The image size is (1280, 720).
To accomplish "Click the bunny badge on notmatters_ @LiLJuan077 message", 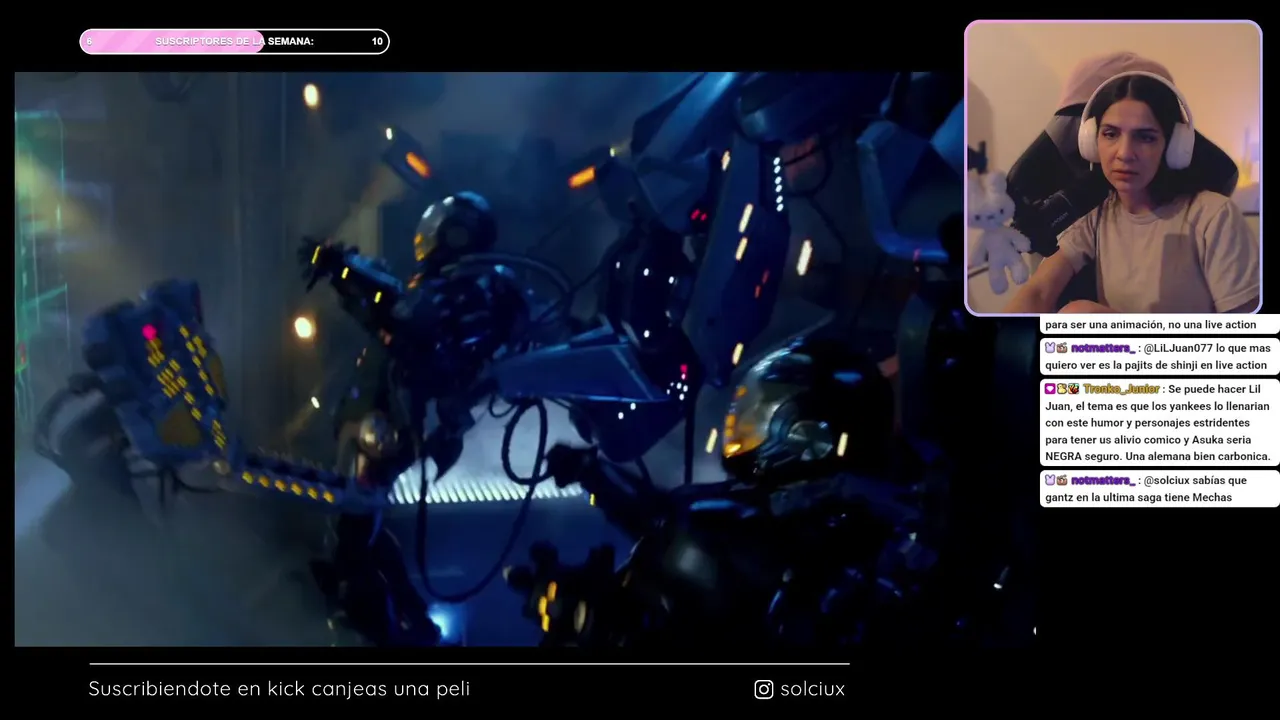I will [1050, 348].
